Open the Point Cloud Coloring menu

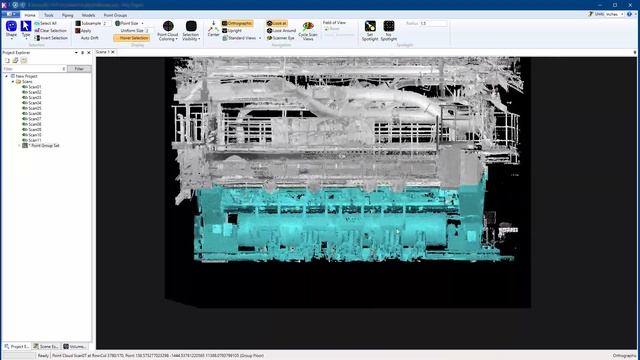tap(168, 31)
